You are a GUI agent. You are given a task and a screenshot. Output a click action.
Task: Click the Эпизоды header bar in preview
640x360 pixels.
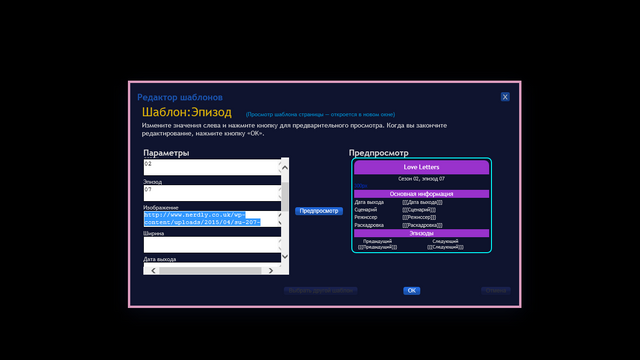pos(421,233)
